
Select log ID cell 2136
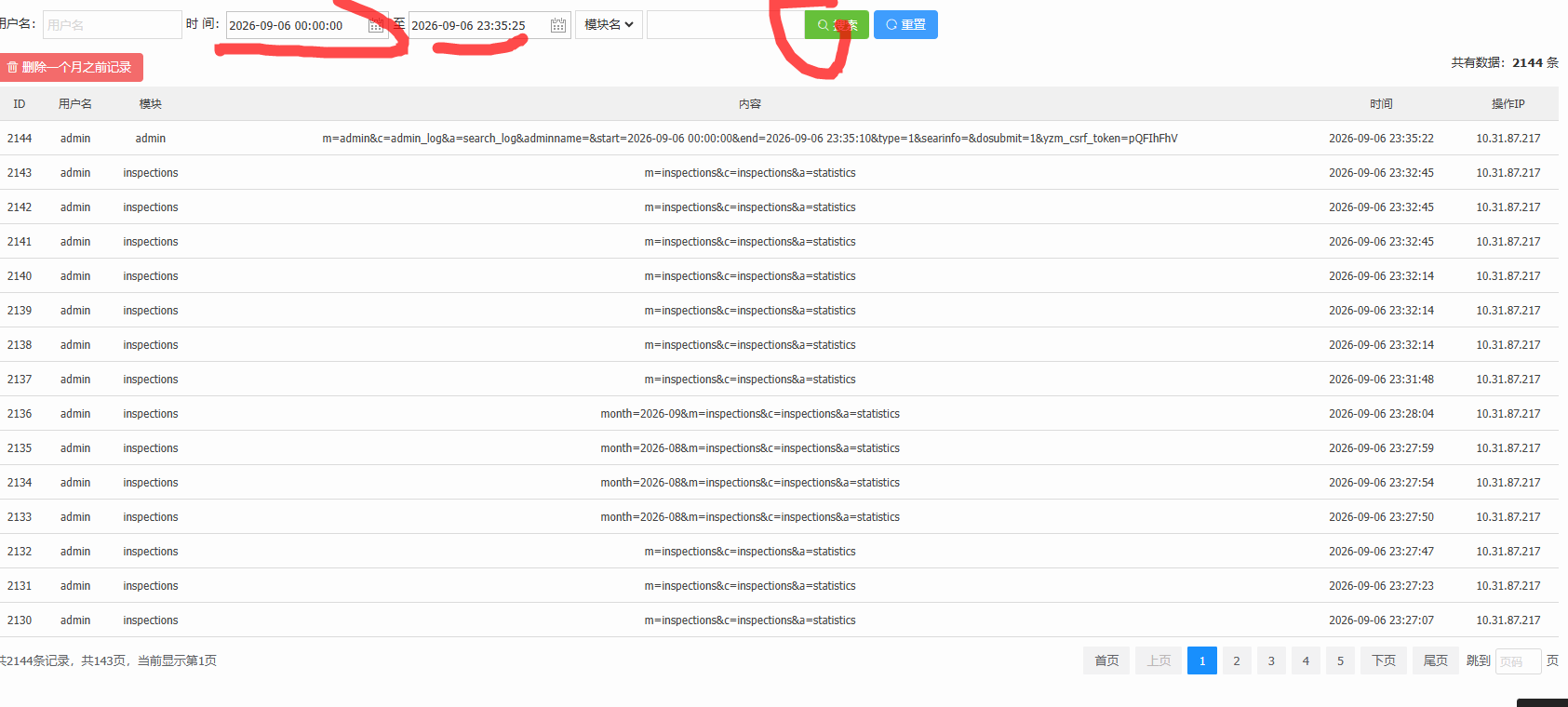(20, 414)
